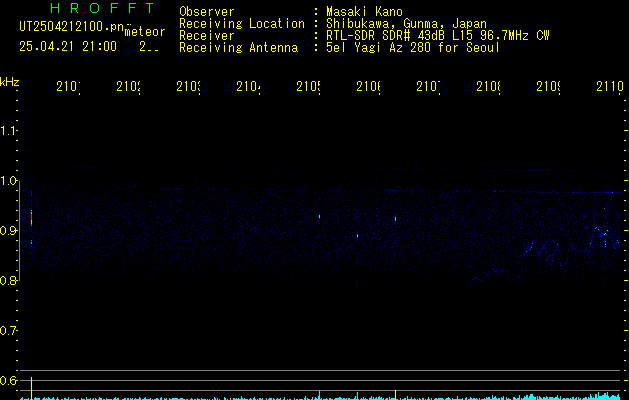
Task: Click the 2101 time axis marker
Action: click(x=68, y=86)
